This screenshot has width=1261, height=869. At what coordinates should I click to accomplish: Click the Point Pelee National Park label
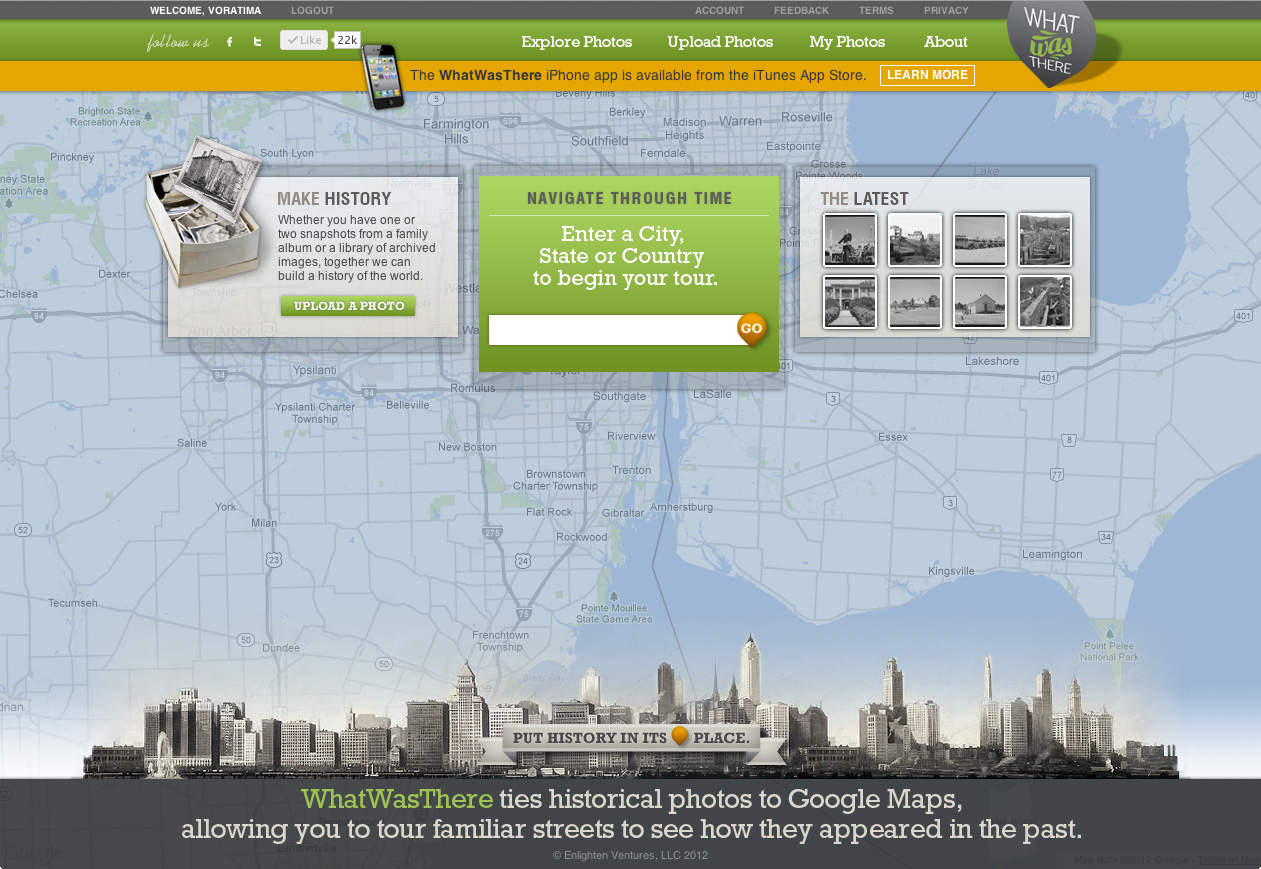pos(1109,651)
